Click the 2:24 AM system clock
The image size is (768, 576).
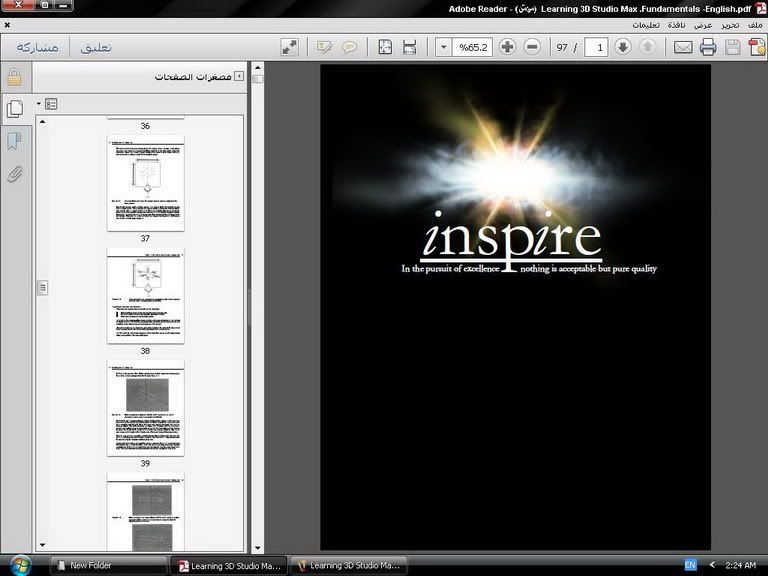click(x=741, y=565)
